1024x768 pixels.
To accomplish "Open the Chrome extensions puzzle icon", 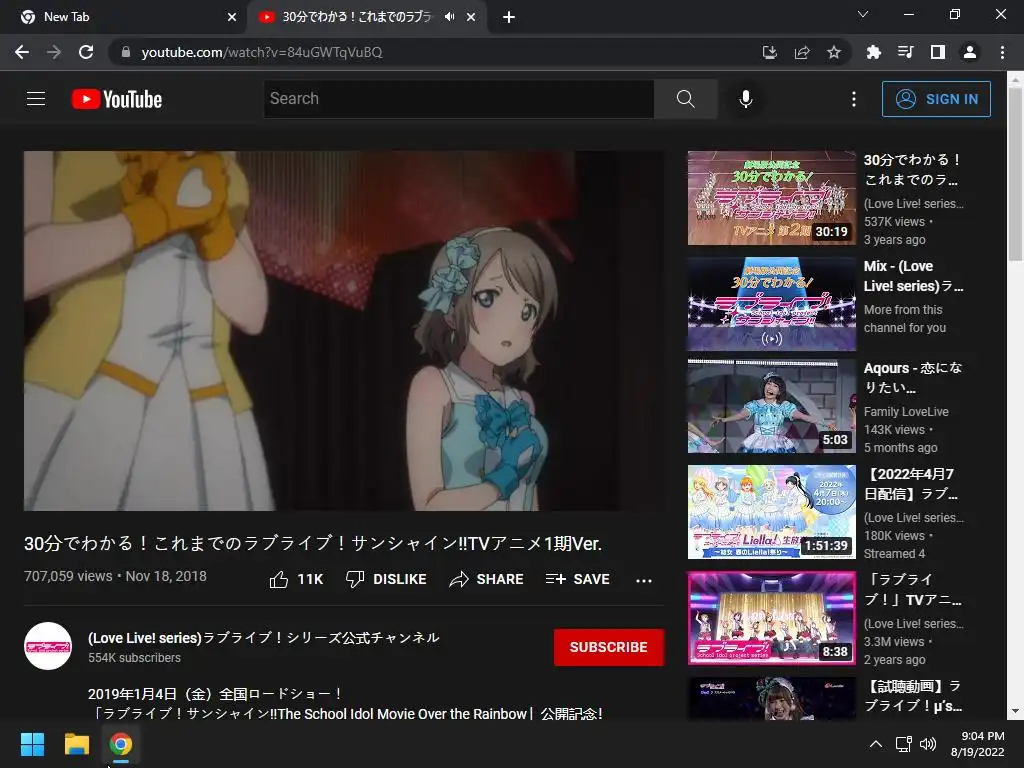I will [873, 52].
